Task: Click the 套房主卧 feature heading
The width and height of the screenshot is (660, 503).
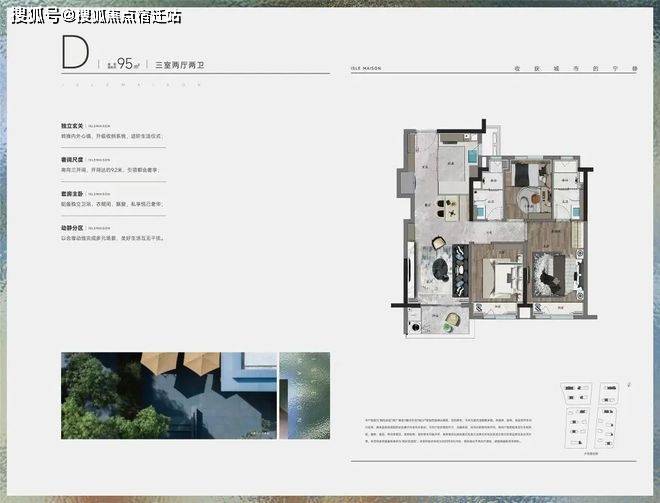Action: [x=72, y=194]
